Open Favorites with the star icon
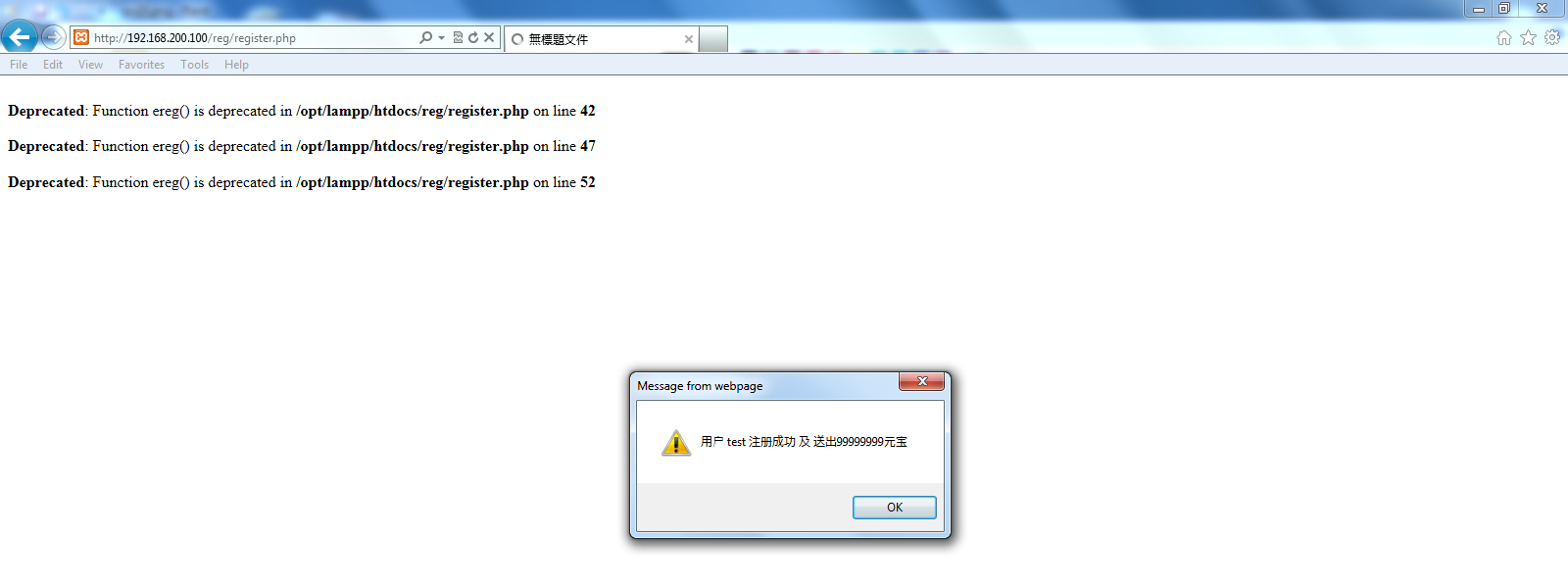Image resolution: width=1568 pixels, height=584 pixels. pyautogui.click(x=1528, y=37)
